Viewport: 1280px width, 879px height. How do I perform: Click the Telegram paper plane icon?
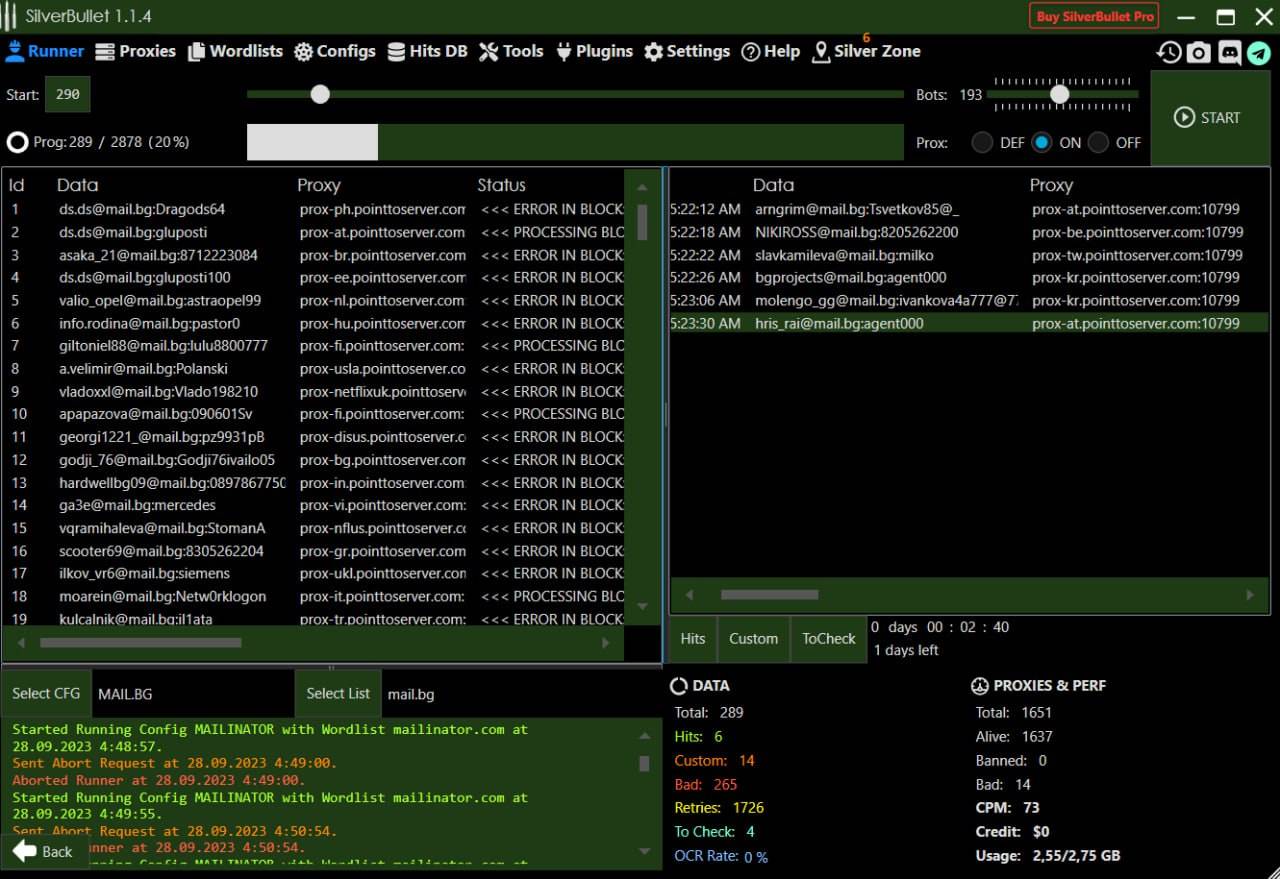tap(1259, 53)
